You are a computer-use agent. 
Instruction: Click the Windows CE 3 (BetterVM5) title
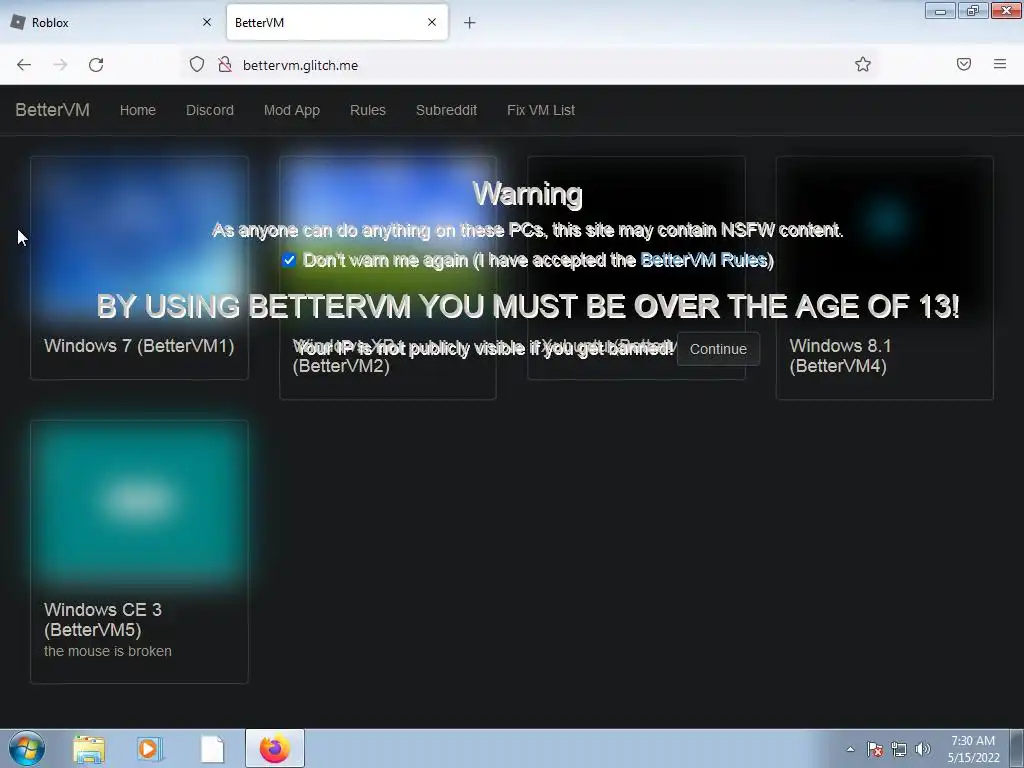(x=103, y=619)
